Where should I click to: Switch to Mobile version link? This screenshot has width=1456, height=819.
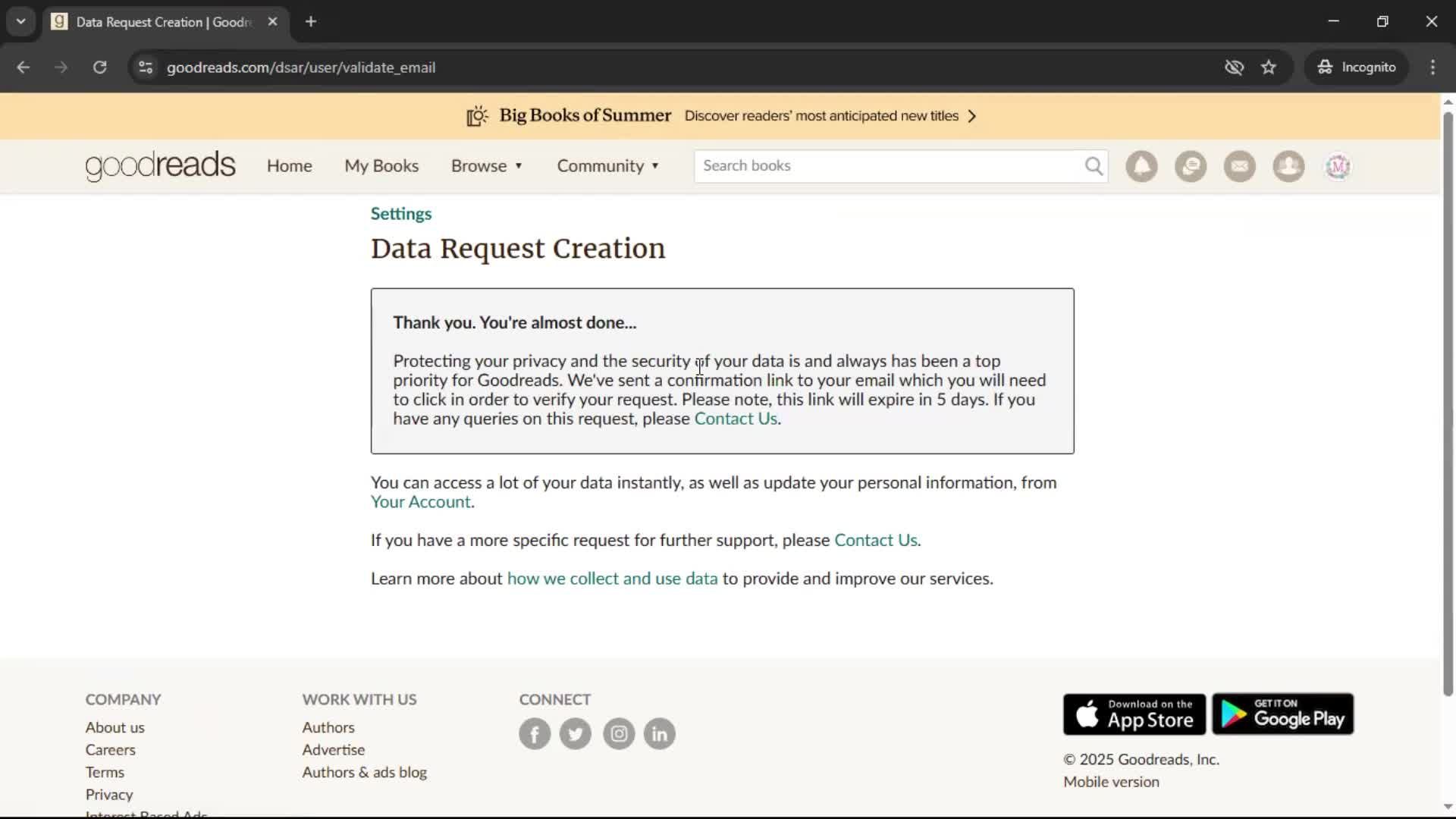(x=1111, y=782)
